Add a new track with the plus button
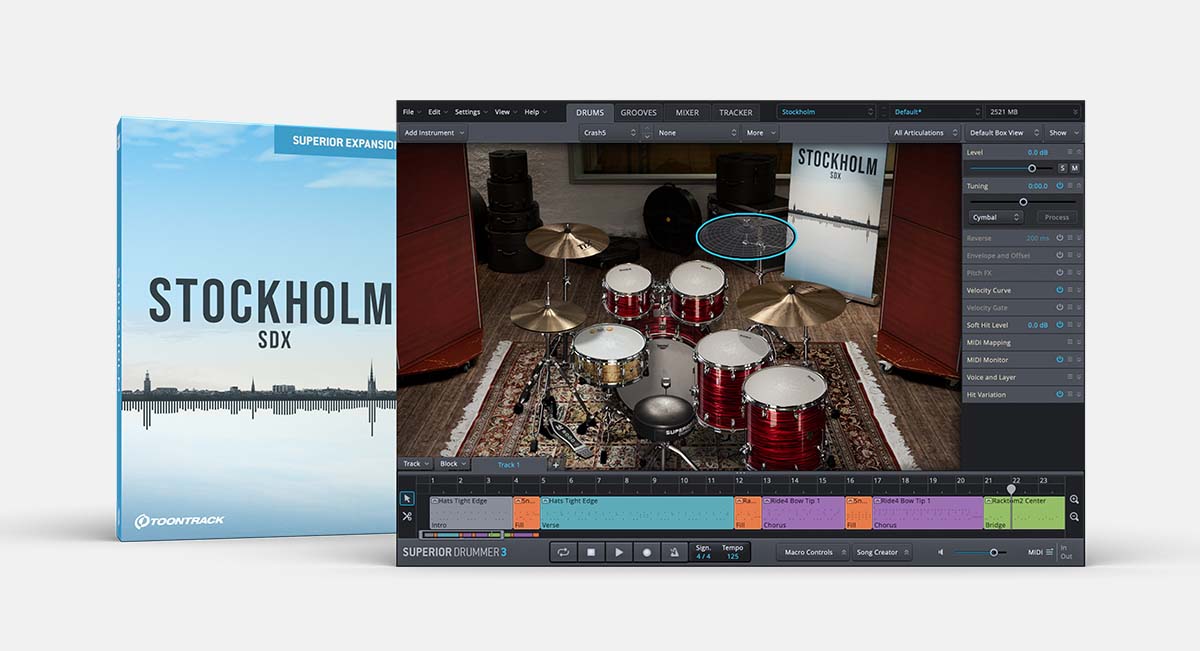The height and width of the screenshot is (651, 1200). point(556,464)
